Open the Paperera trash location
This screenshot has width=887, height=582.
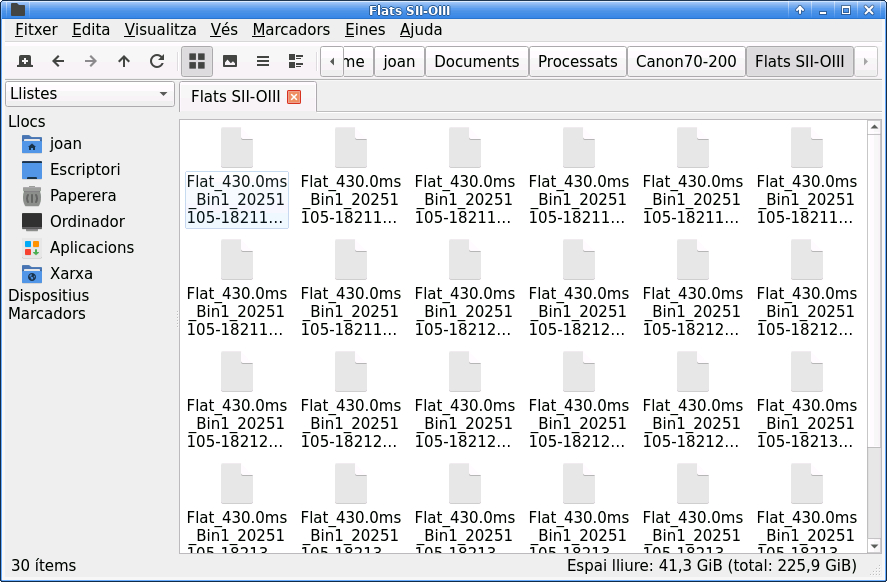[x=83, y=196]
